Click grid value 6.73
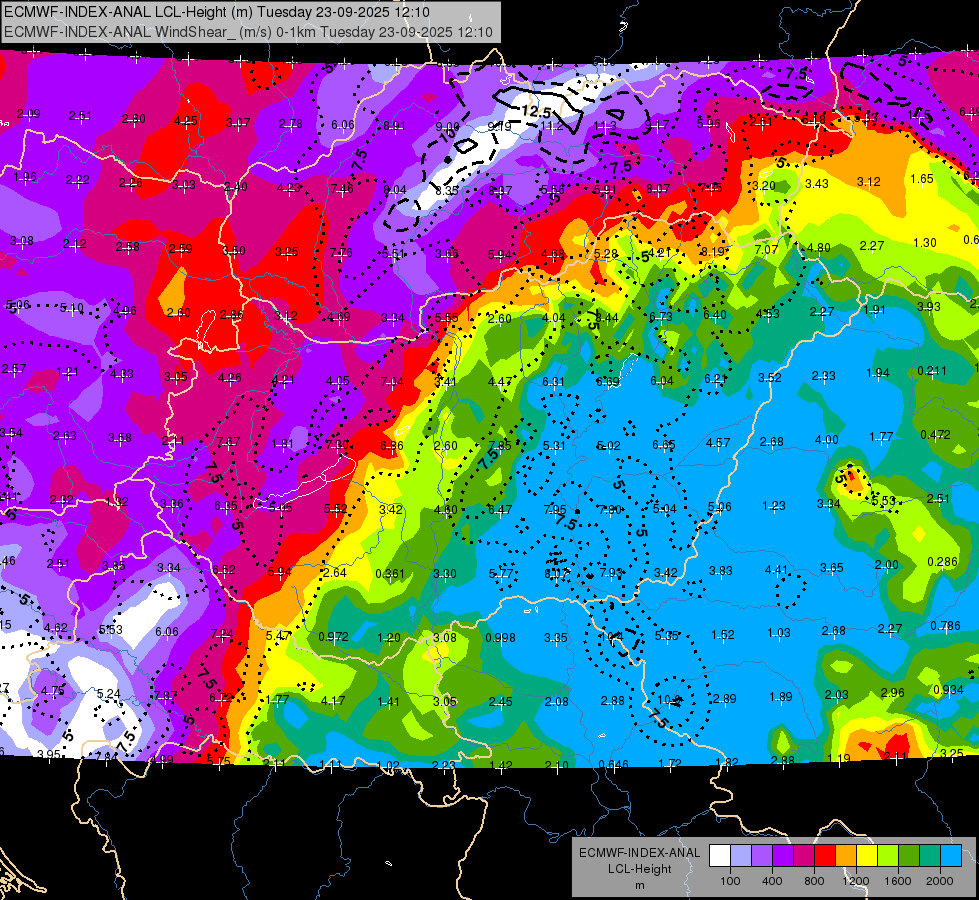Screen dimensions: 979x900 point(661,317)
